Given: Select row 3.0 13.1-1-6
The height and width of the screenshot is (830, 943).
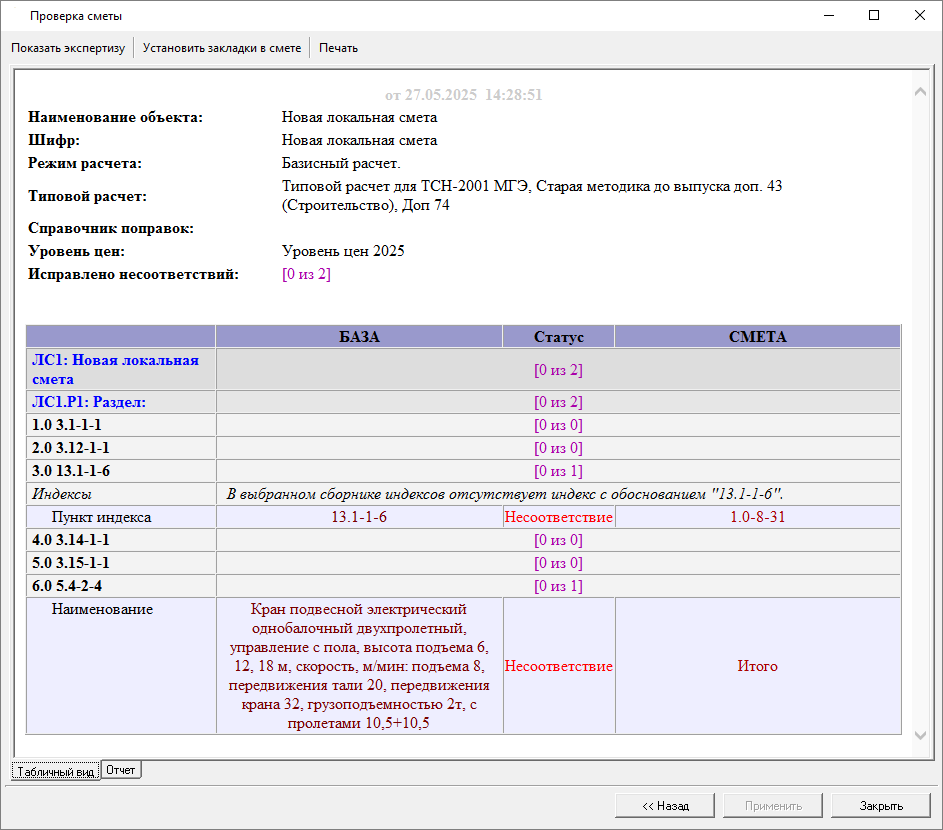Looking at the screenshot, I should tap(71, 471).
